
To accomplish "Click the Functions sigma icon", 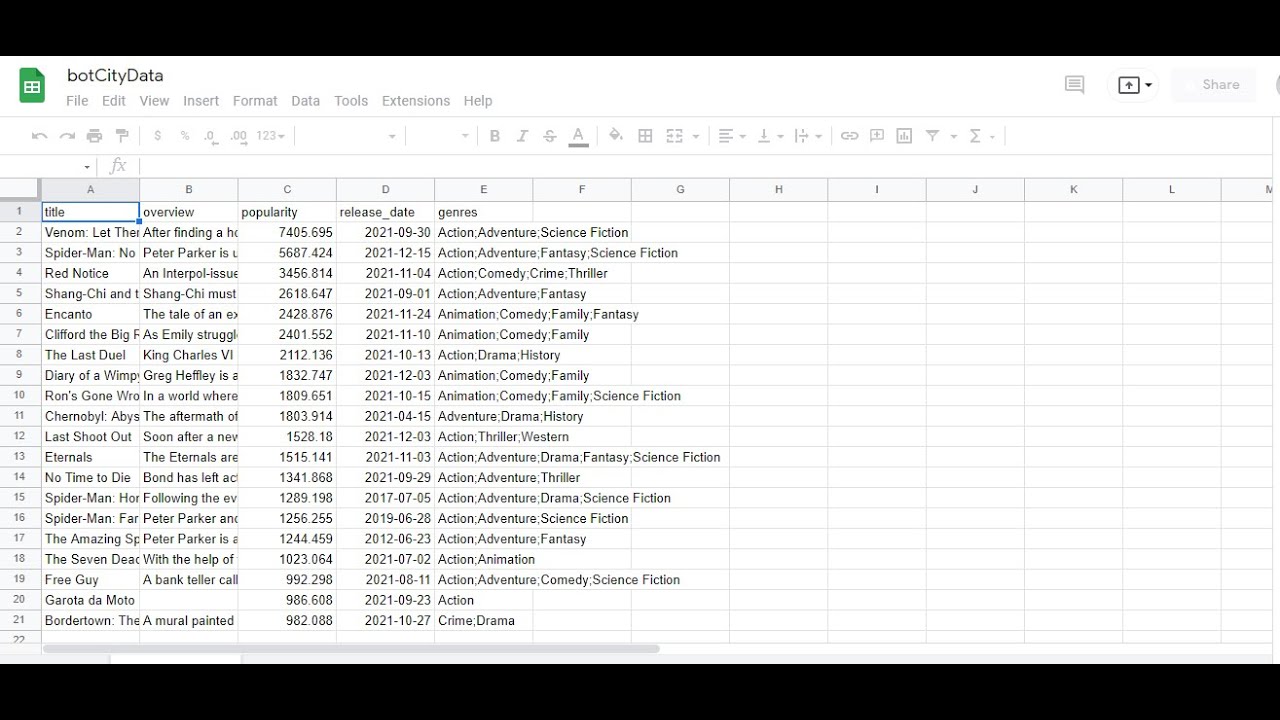I will click(x=976, y=136).
